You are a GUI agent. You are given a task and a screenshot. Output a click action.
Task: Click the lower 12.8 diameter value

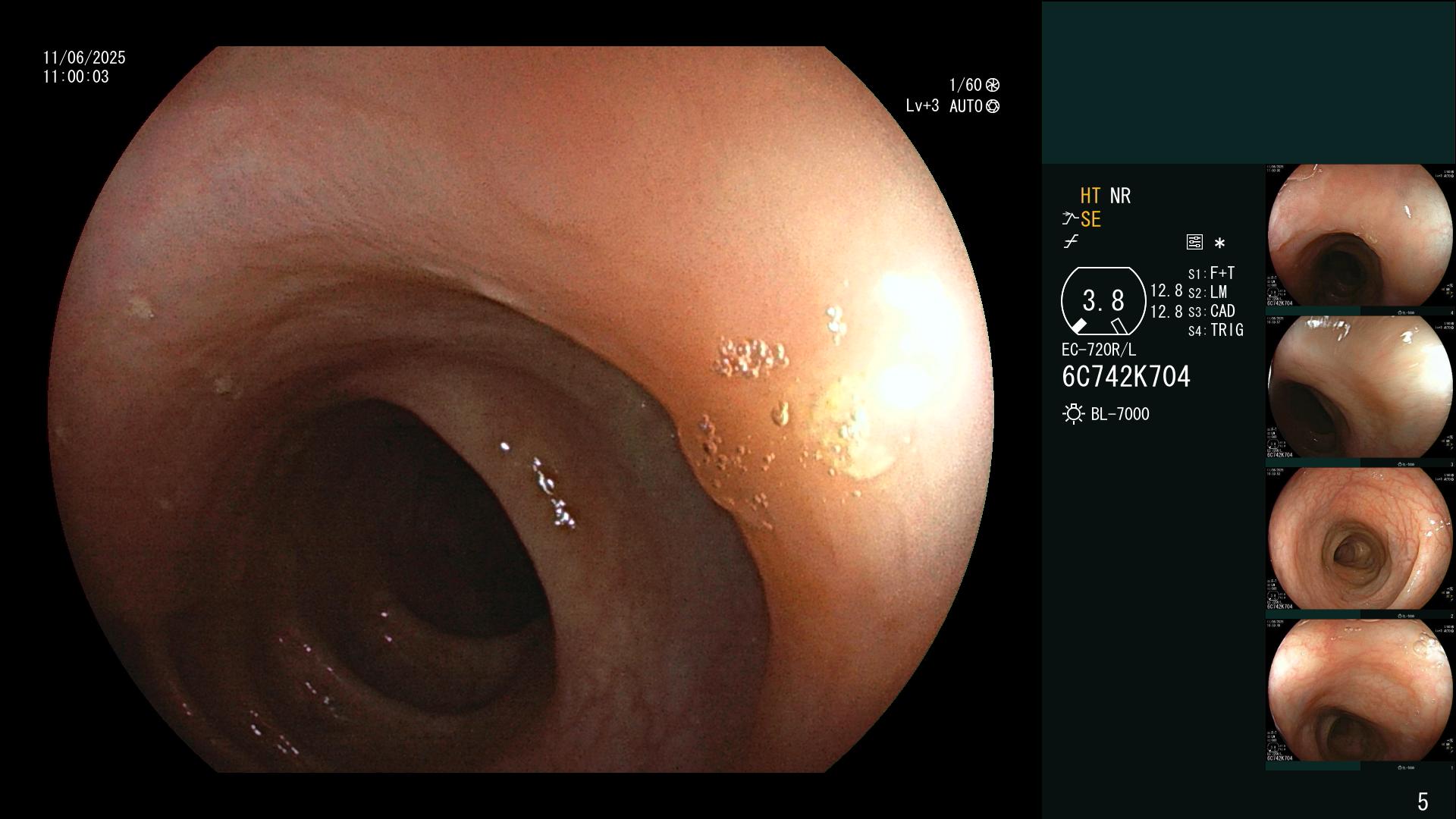coord(1166,312)
